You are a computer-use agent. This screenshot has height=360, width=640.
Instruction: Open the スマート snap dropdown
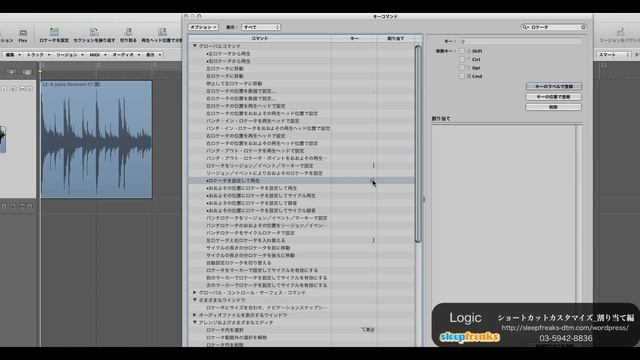(x=614, y=54)
